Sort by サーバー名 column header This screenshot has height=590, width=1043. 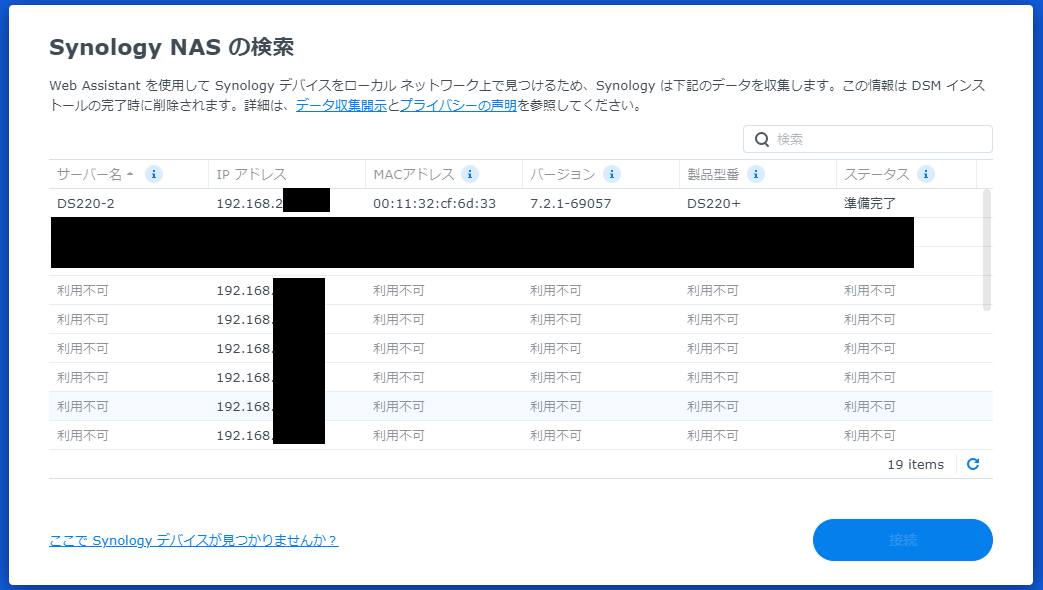[x=89, y=174]
